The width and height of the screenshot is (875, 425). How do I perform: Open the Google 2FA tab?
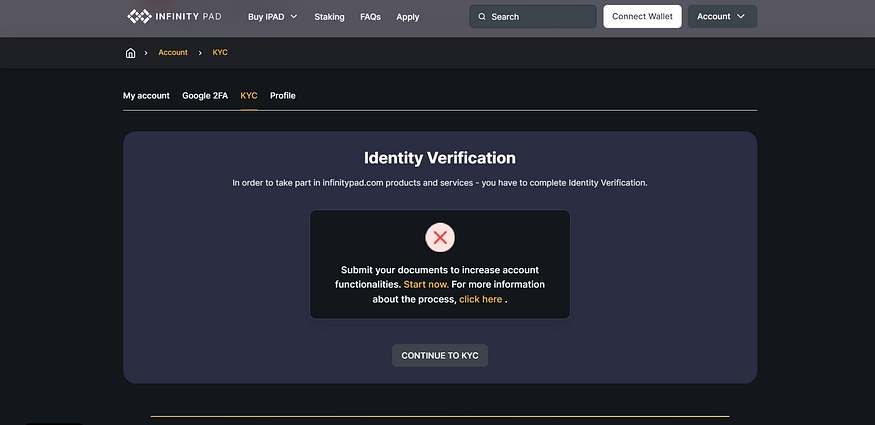(205, 96)
